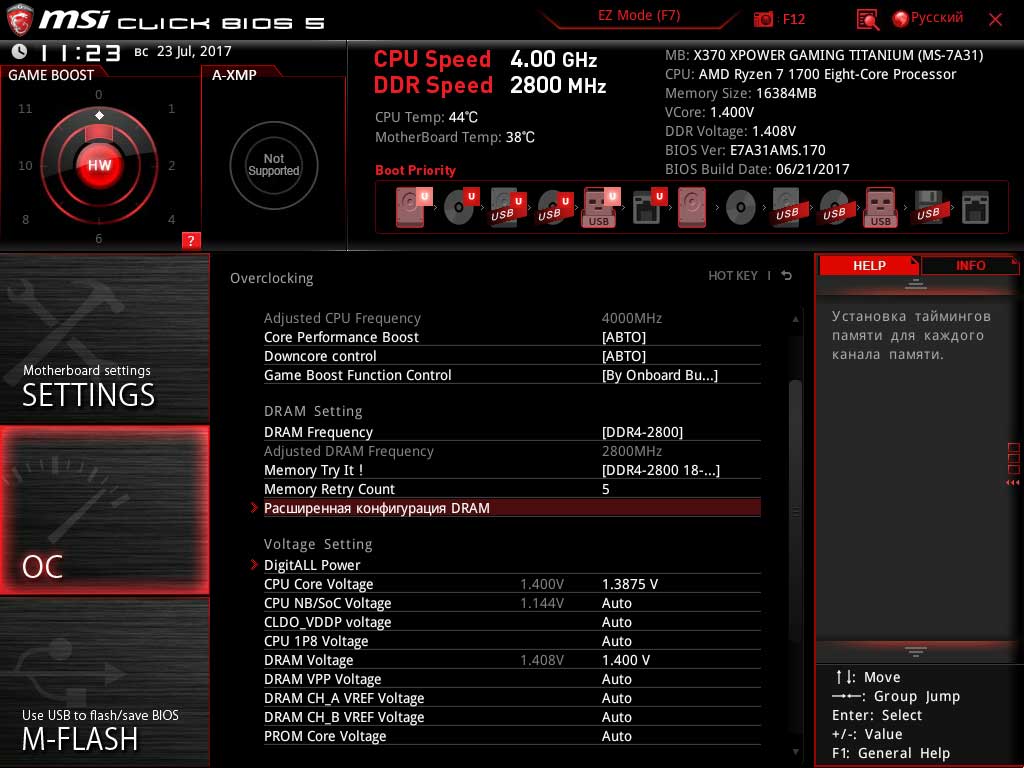Click the Overclocking page heading
The image size is (1024, 768).
[271, 278]
